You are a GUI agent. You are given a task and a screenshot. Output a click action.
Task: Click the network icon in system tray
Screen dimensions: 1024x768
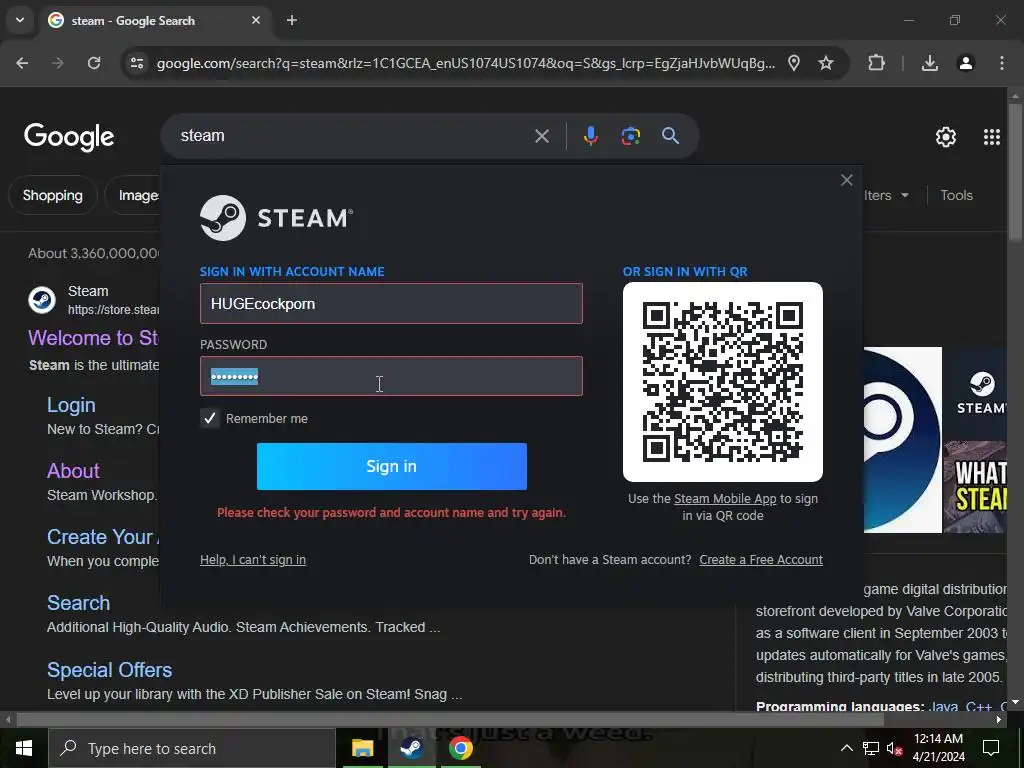[871, 748]
